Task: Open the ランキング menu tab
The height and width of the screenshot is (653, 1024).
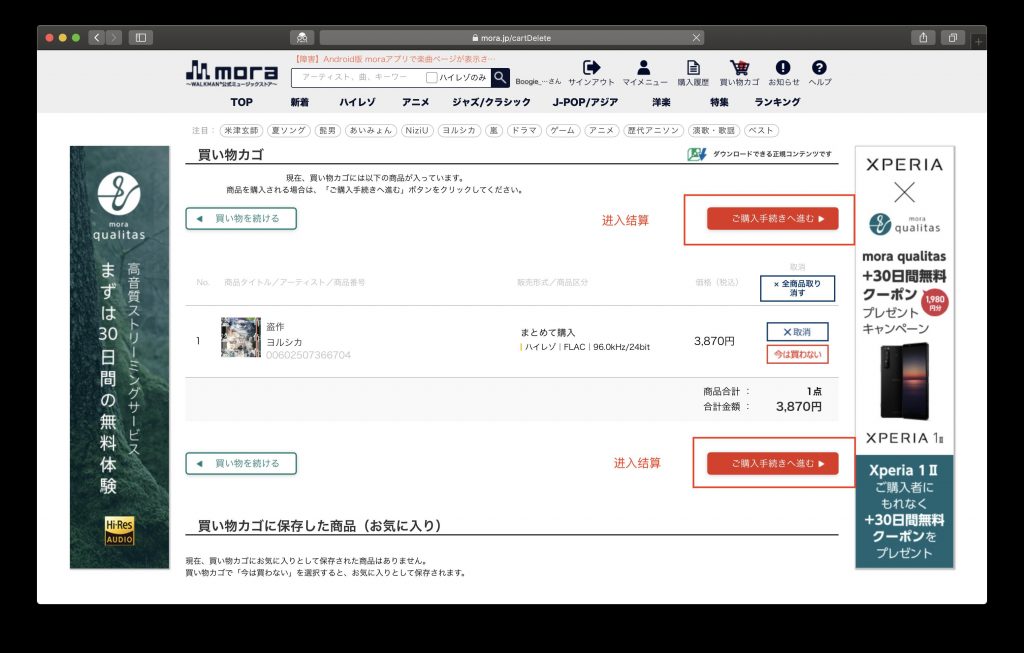Action: tap(777, 102)
